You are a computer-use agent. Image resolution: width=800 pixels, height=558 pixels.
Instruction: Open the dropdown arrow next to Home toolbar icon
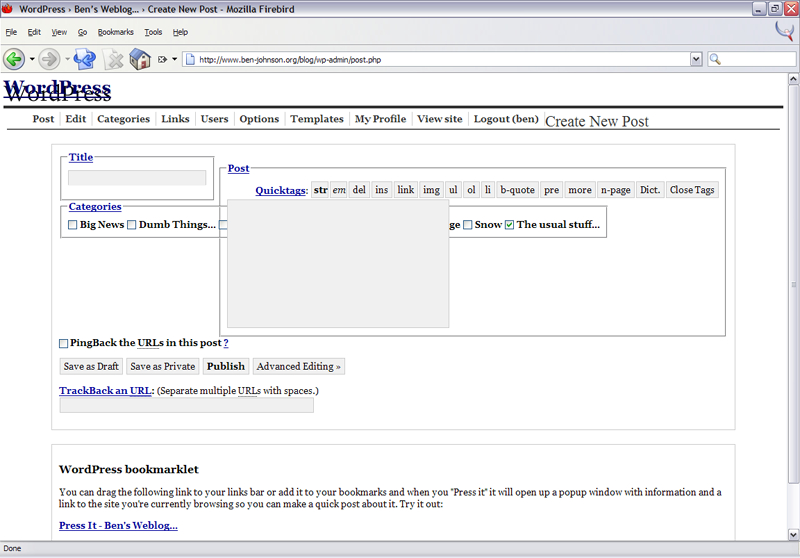174,59
